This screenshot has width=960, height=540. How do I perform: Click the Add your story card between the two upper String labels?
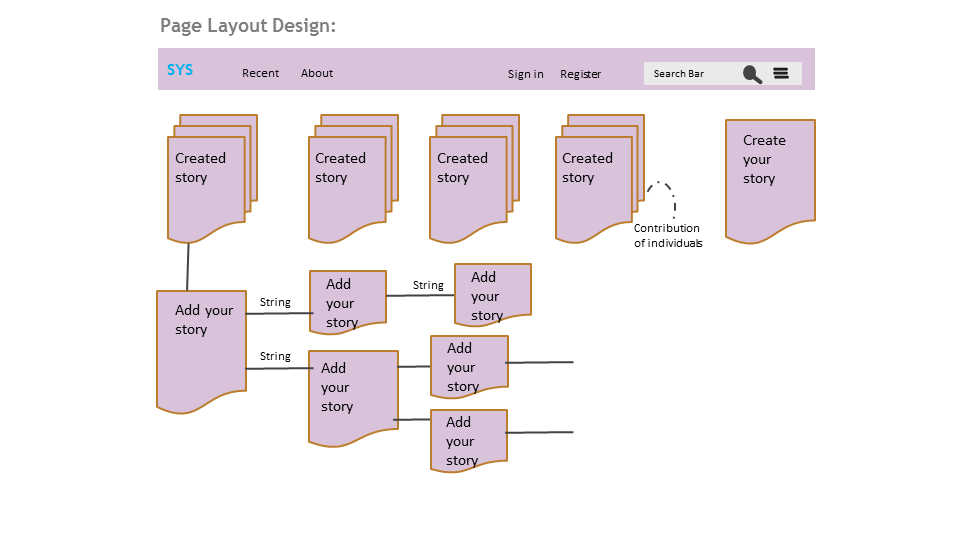[347, 299]
